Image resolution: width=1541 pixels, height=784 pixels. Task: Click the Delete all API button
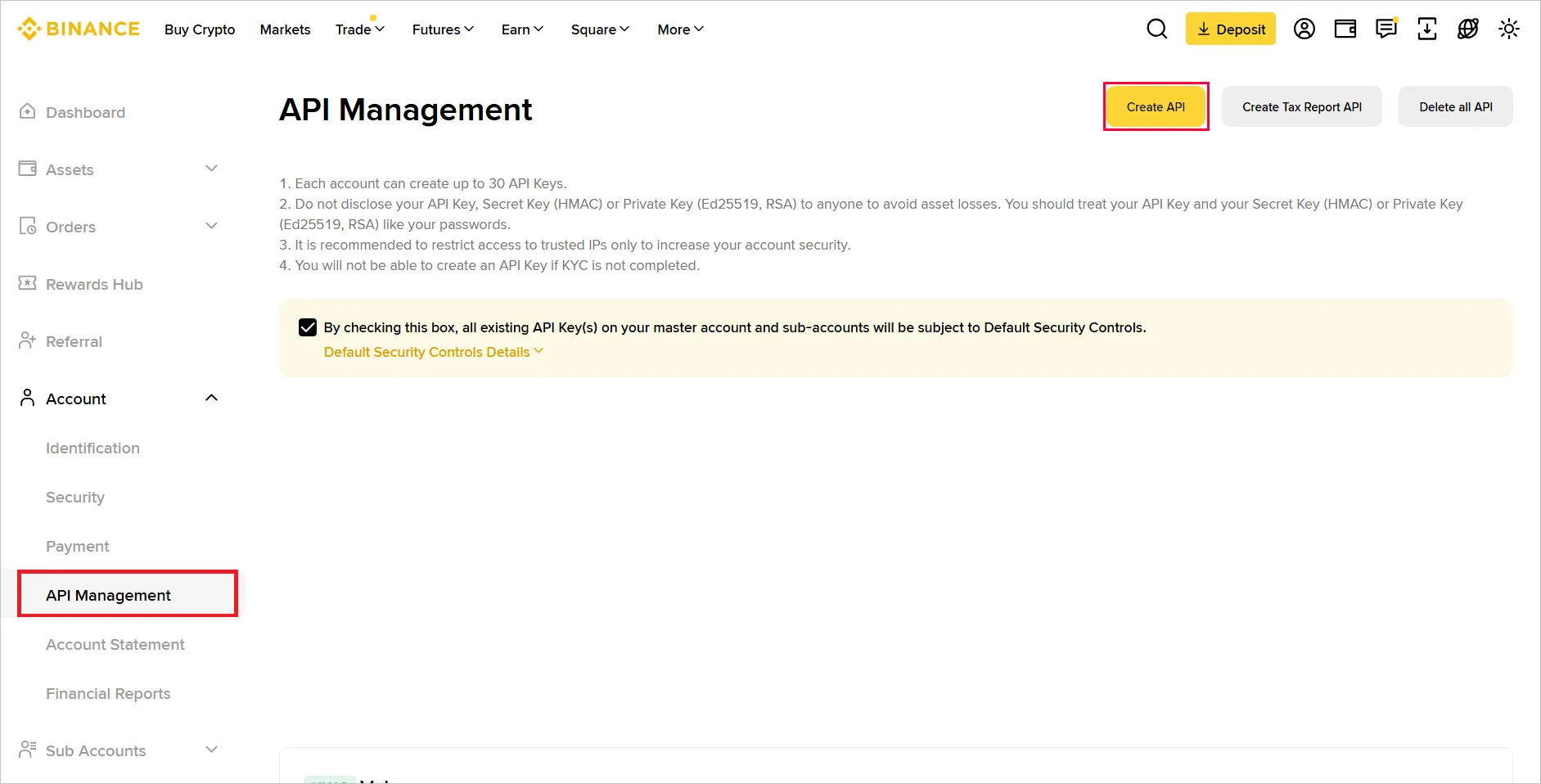[x=1456, y=106]
